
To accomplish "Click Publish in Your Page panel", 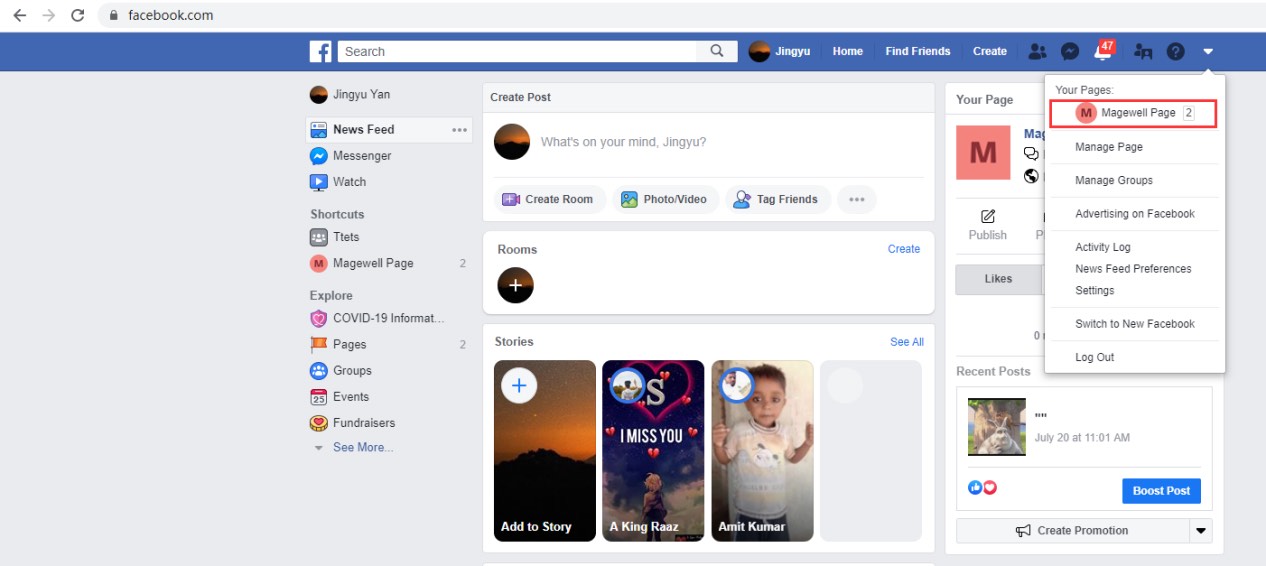I will (x=988, y=225).
